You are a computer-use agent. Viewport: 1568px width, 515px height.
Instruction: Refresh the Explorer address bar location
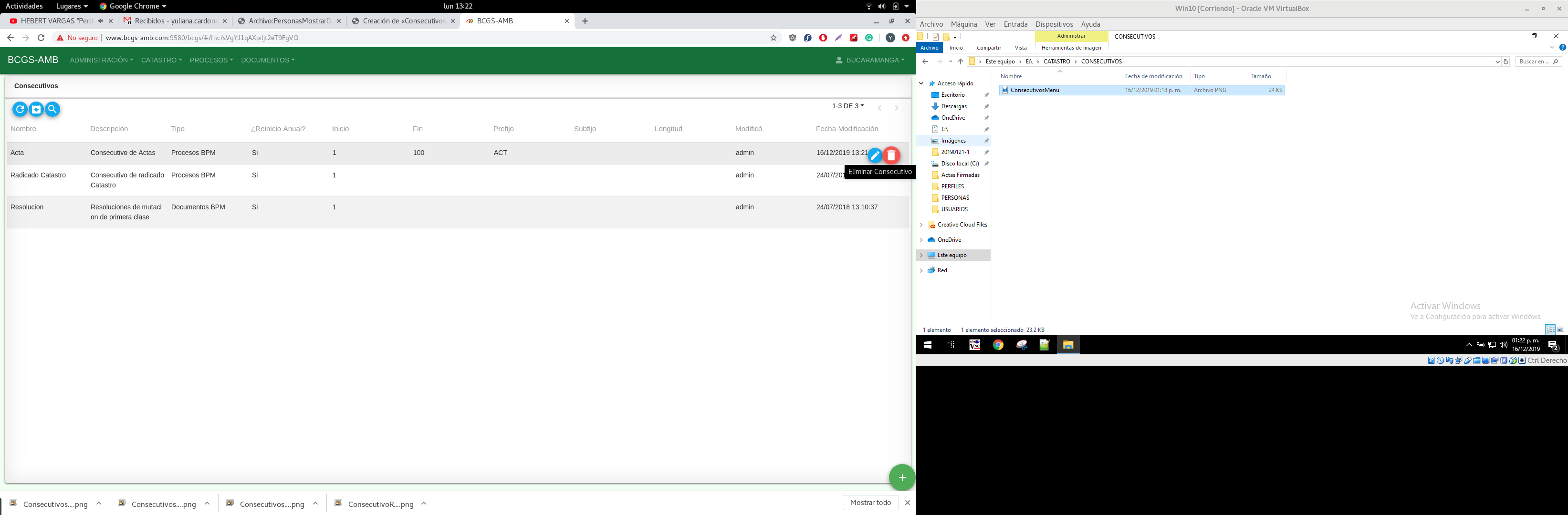tap(1506, 62)
